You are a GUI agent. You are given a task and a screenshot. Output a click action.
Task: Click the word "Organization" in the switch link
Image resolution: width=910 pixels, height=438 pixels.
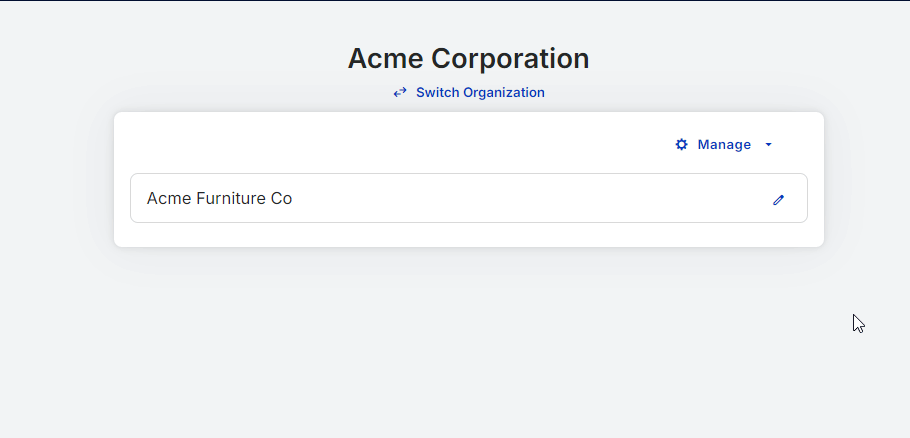504,92
